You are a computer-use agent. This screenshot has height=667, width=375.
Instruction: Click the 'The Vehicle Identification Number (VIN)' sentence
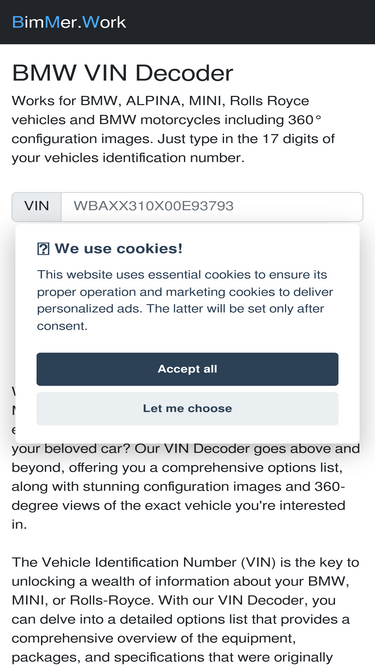185,562
